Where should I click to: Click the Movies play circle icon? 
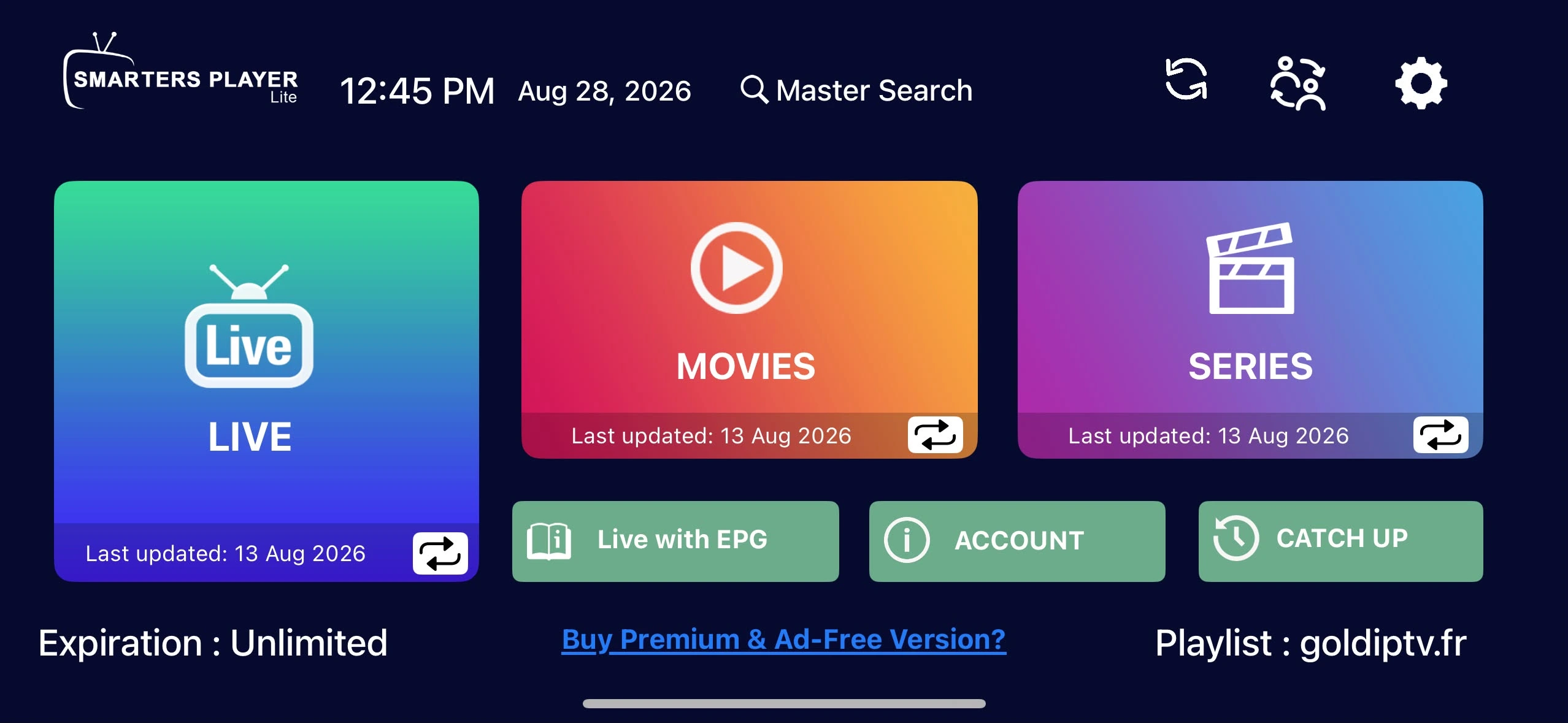736,268
